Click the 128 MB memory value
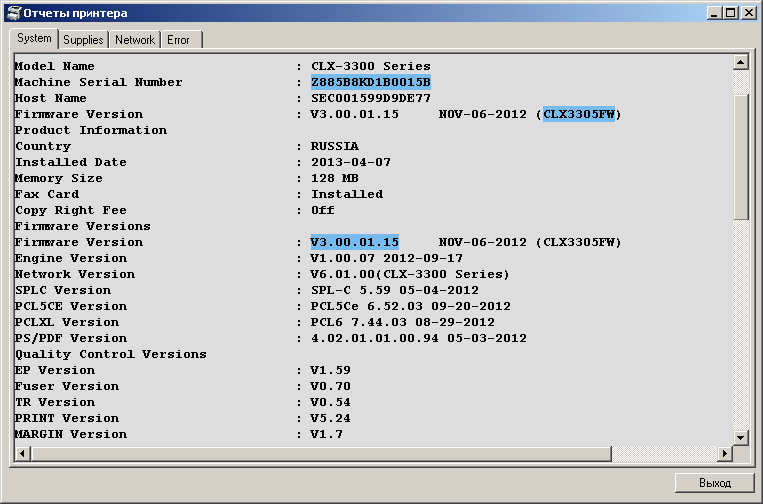Viewport: 763px width, 504px height. [x=335, y=179]
